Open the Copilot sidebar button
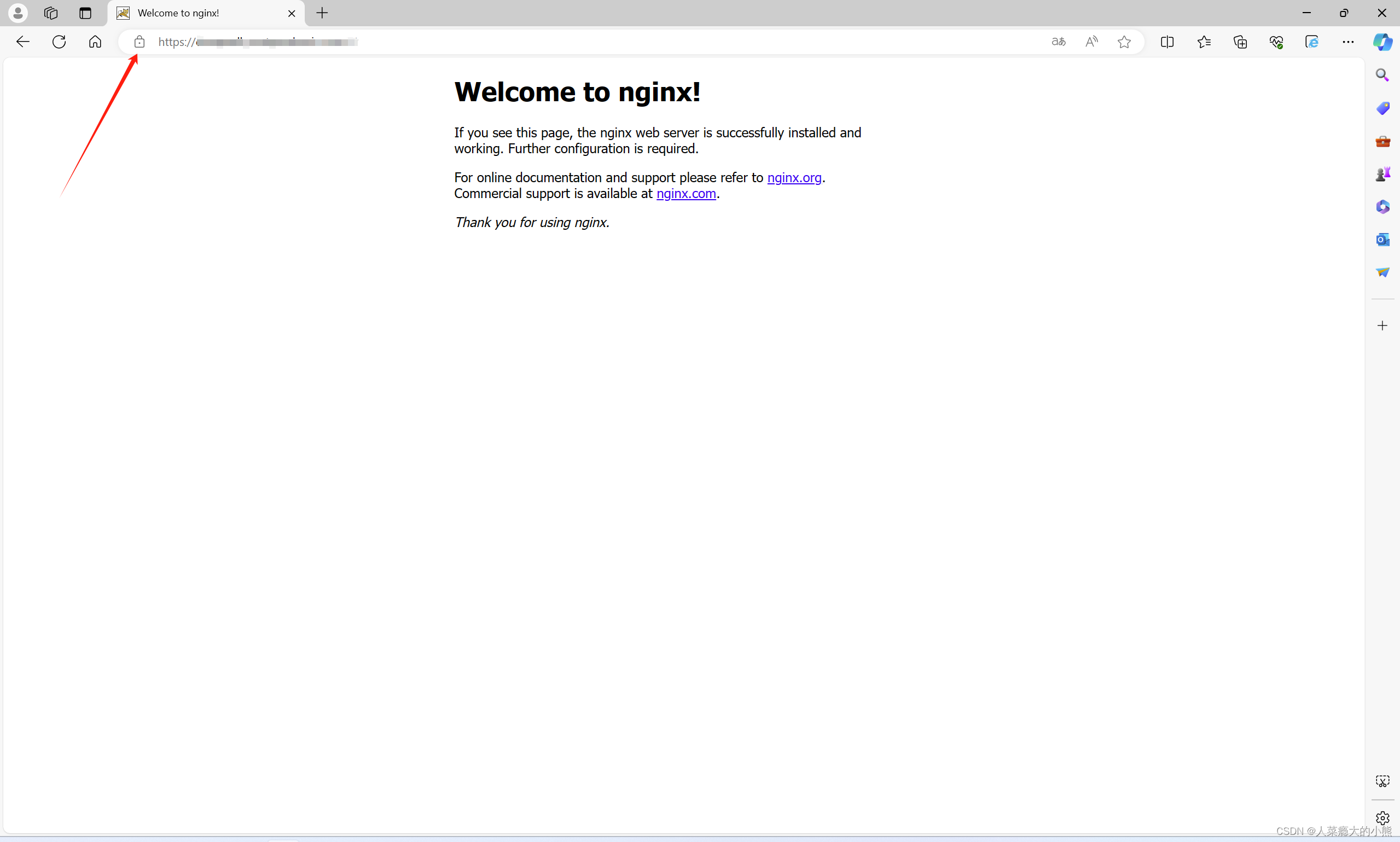The height and width of the screenshot is (842, 1400). click(x=1383, y=42)
